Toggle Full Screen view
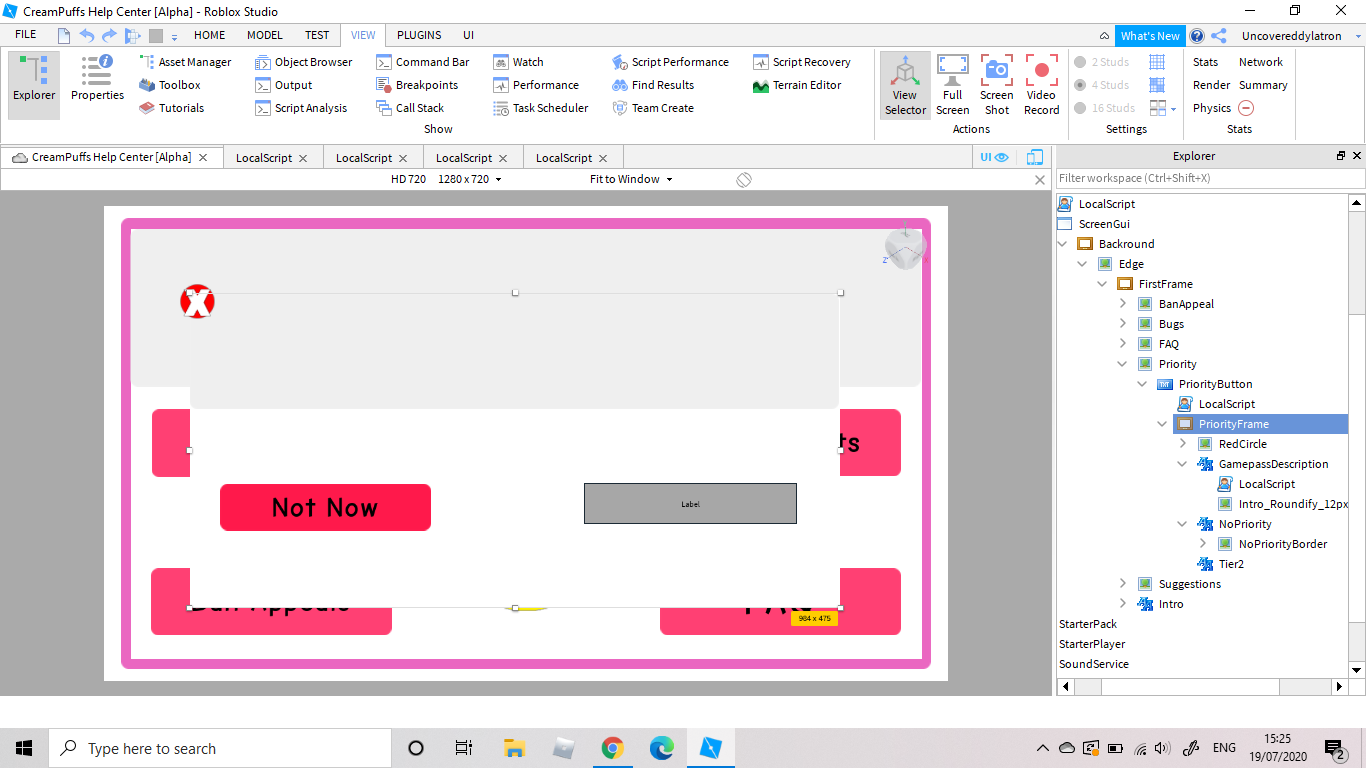The width and height of the screenshot is (1366, 768). pos(952,84)
